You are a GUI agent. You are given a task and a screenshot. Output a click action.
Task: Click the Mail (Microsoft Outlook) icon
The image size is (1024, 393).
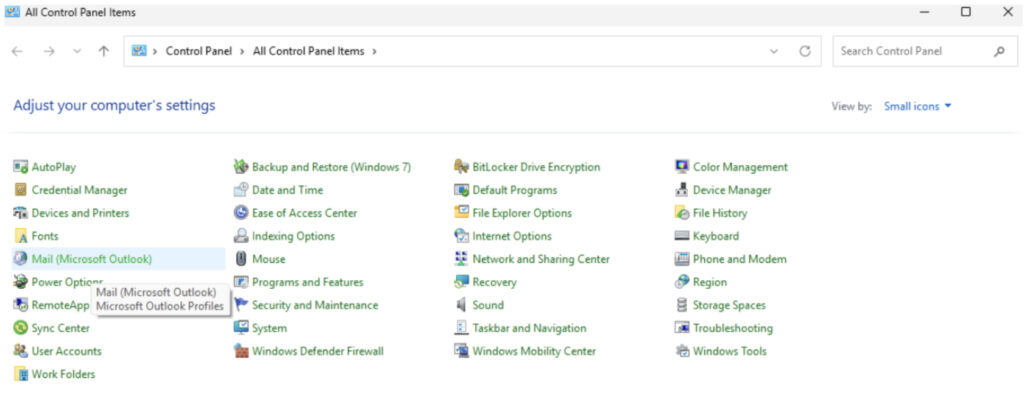[21, 259]
